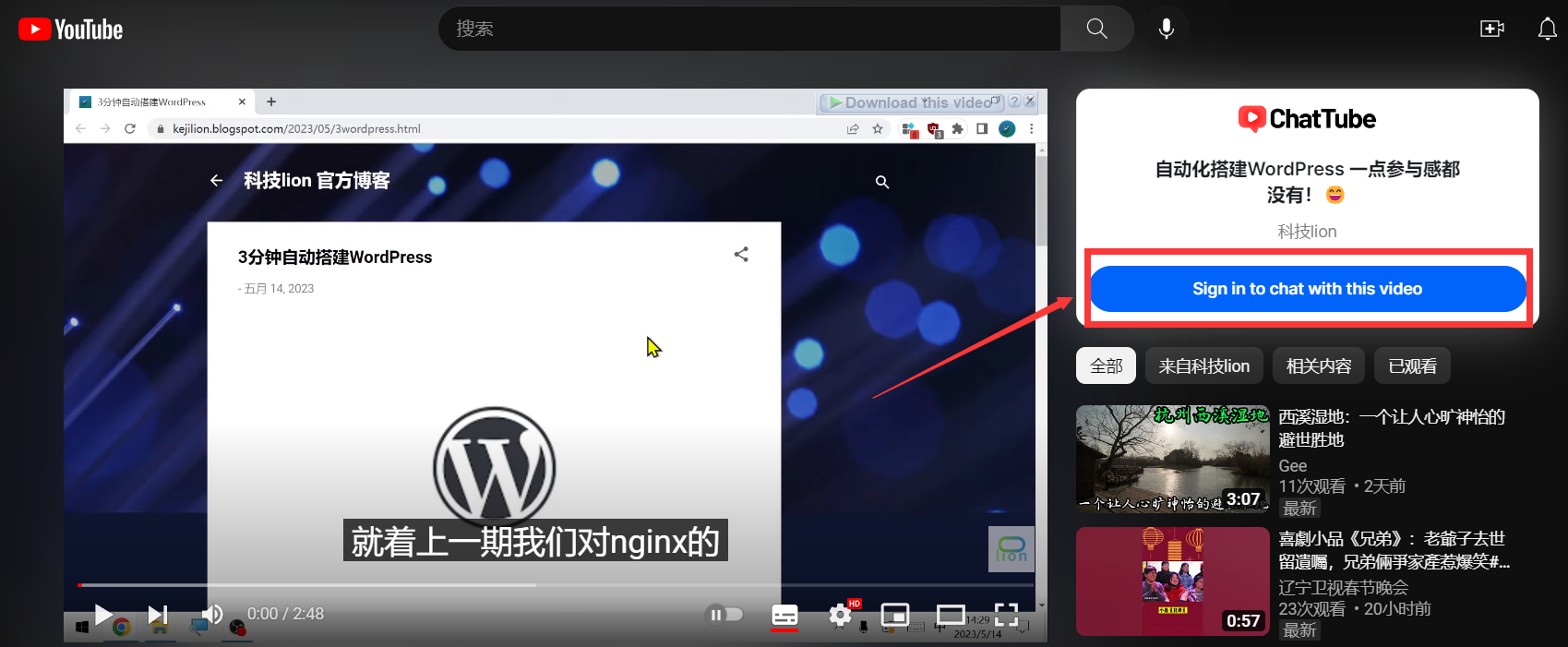Click the magnifier search button
1568x647 pixels.
coord(1096,29)
